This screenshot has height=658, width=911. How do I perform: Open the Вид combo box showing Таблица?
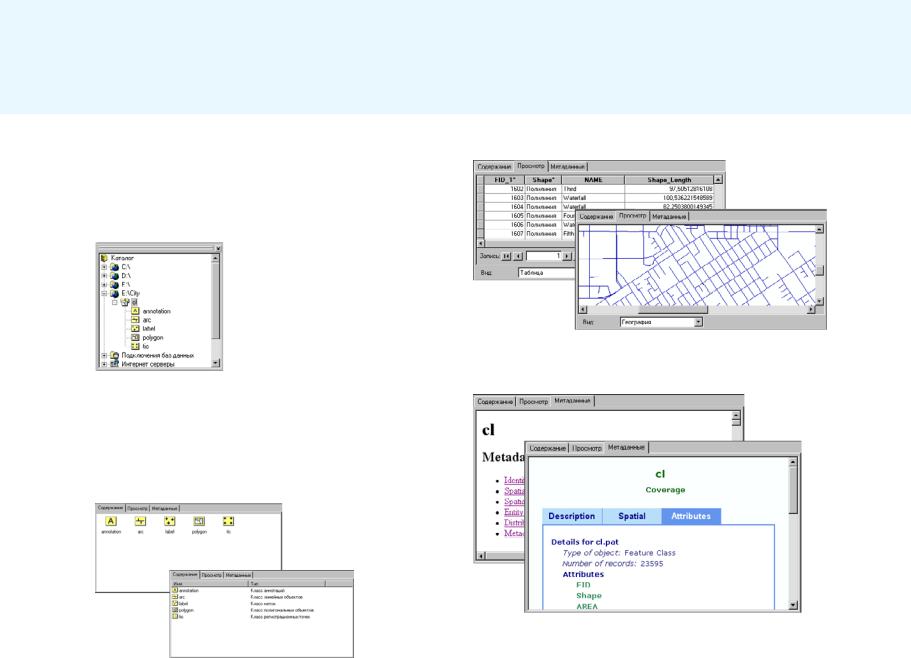click(546, 272)
